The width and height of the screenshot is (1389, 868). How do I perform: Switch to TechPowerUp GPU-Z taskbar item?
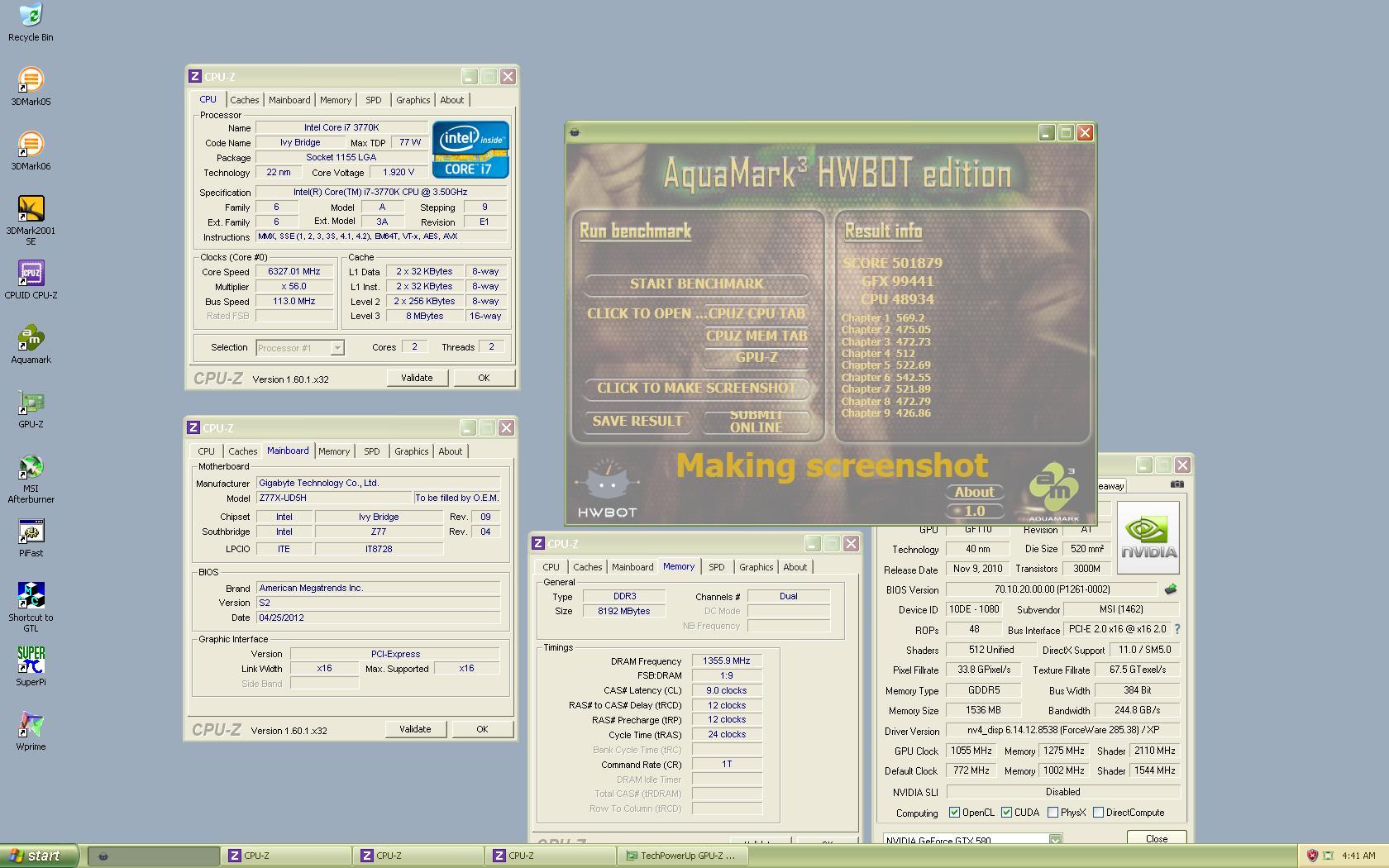[682, 856]
